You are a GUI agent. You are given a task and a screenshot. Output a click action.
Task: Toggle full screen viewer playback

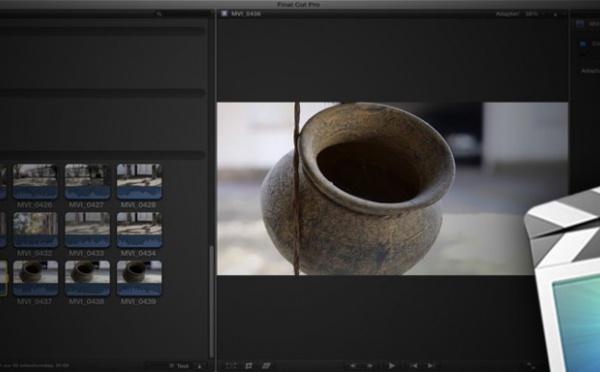coord(531,366)
